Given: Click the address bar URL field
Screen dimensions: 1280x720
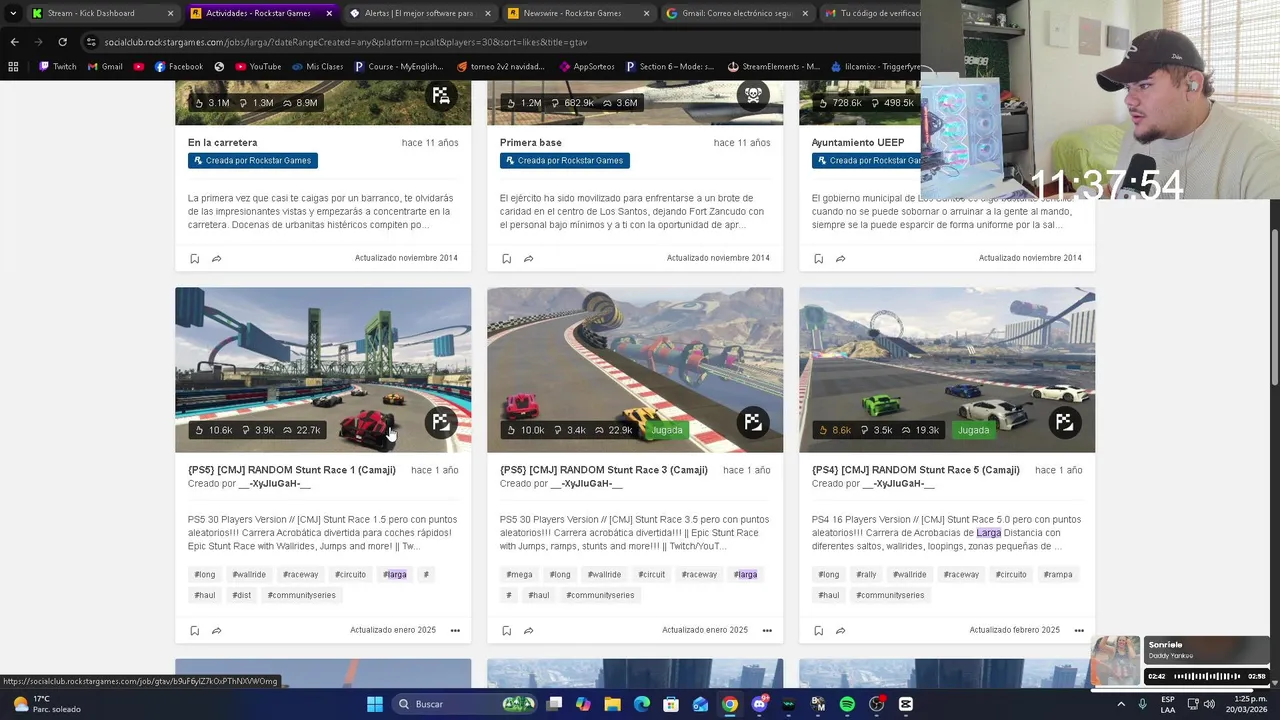Looking at the screenshot, I should pos(500,42).
